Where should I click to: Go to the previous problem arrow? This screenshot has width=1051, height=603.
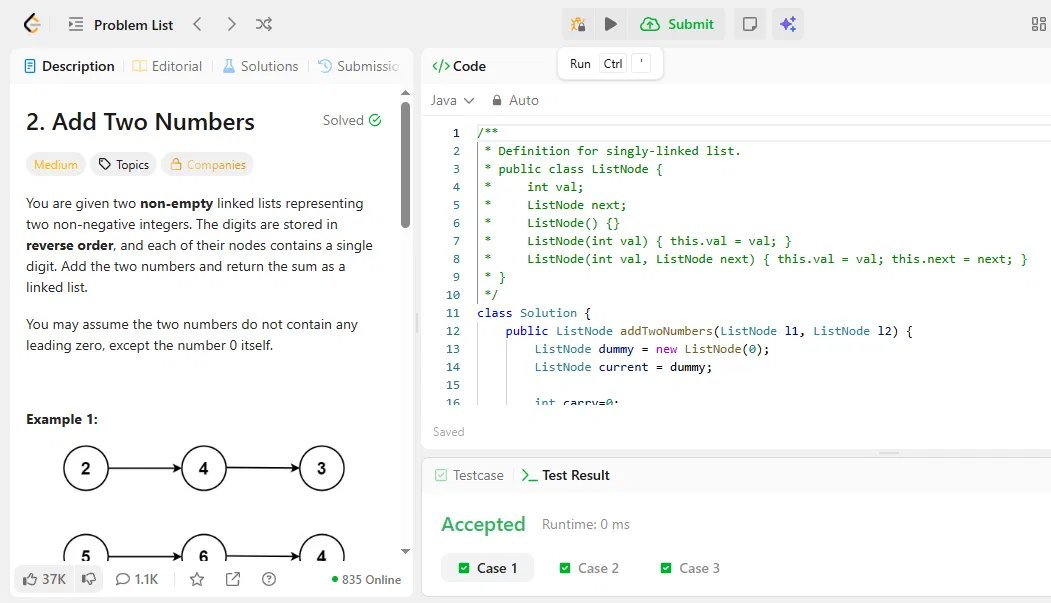point(197,24)
